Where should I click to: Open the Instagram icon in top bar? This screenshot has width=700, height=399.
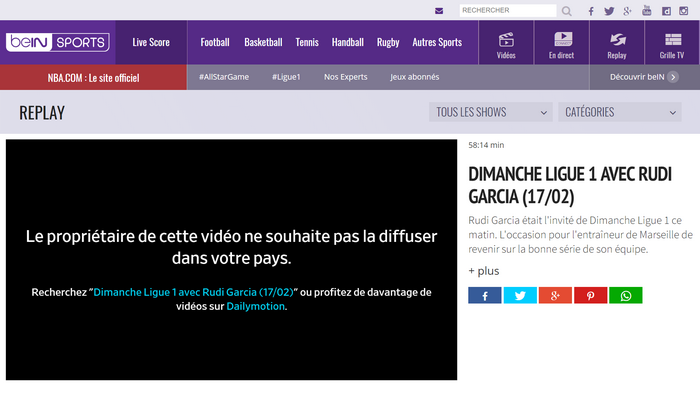(x=683, y=11)
